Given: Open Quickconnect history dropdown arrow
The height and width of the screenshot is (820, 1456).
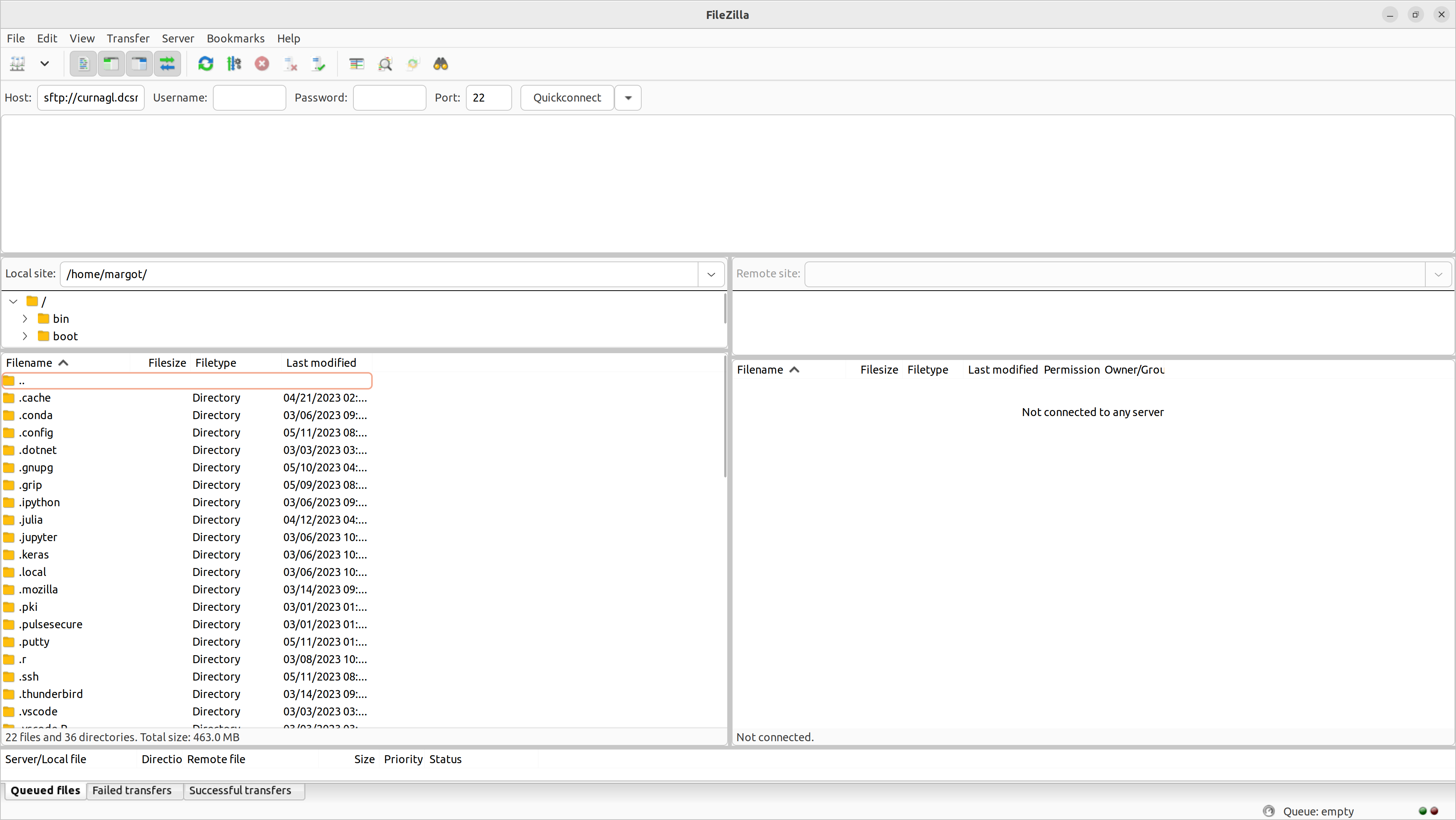Looking at the screenshot, I should 628,98.
